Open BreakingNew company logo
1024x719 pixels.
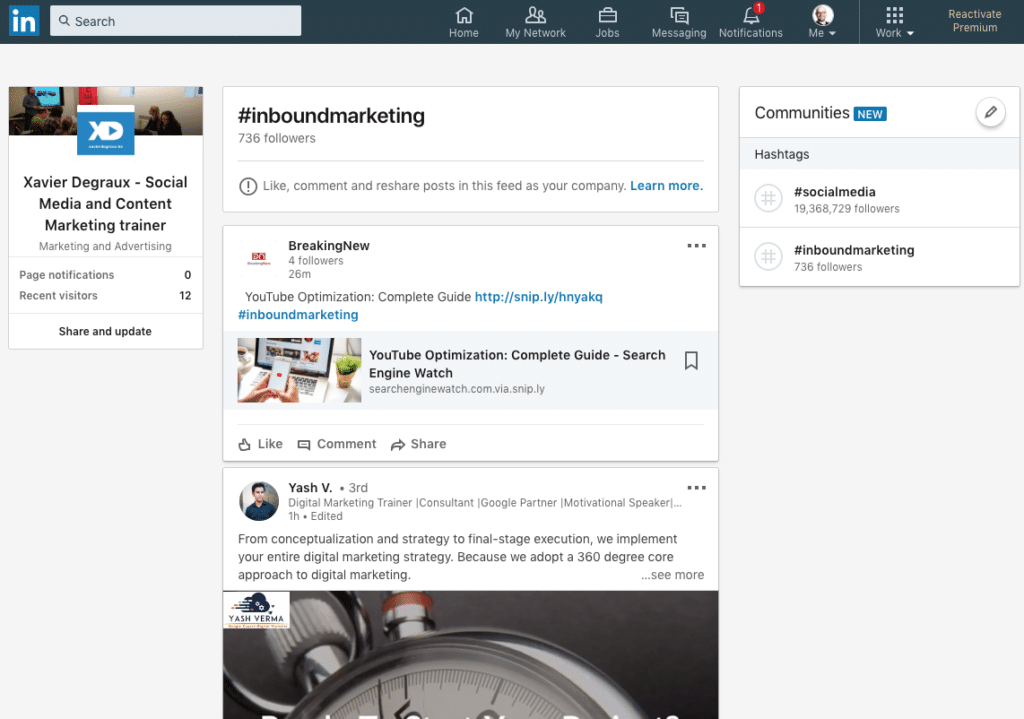(x=259, y=259)
